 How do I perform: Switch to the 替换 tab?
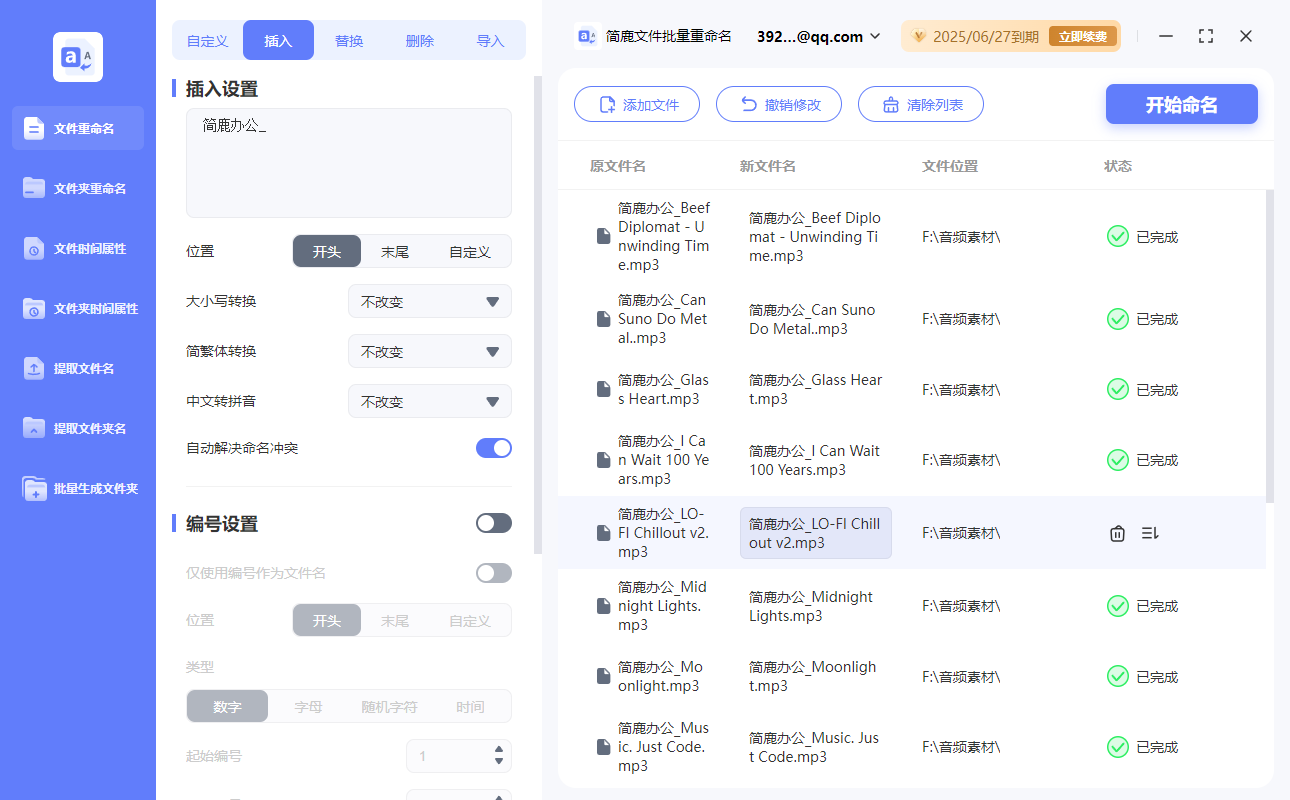(x=349, y=40)
